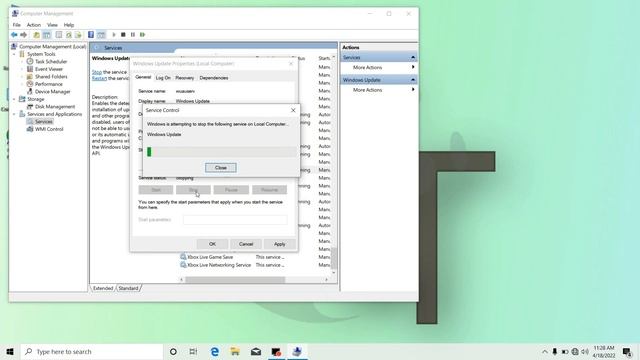640x360 pixels.
Task: Select Event Viewer in the tree
Action: pos(49,69)
